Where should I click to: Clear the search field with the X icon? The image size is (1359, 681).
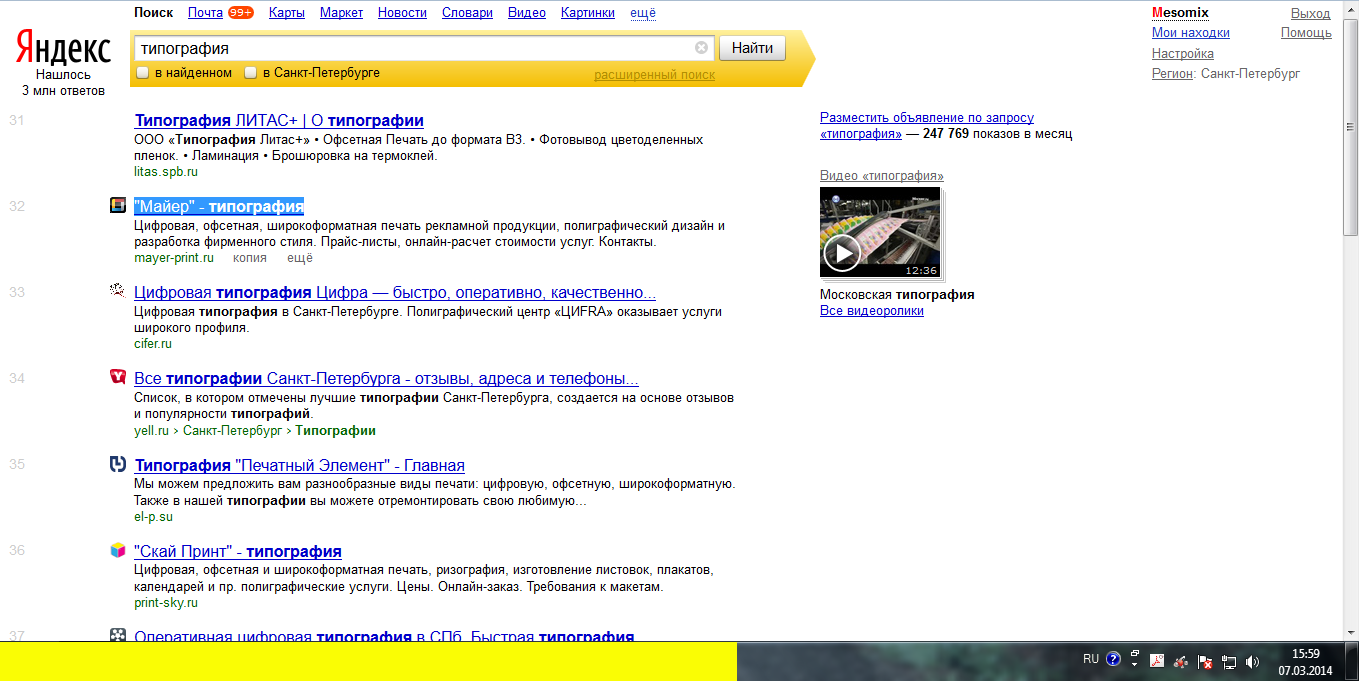701,48
